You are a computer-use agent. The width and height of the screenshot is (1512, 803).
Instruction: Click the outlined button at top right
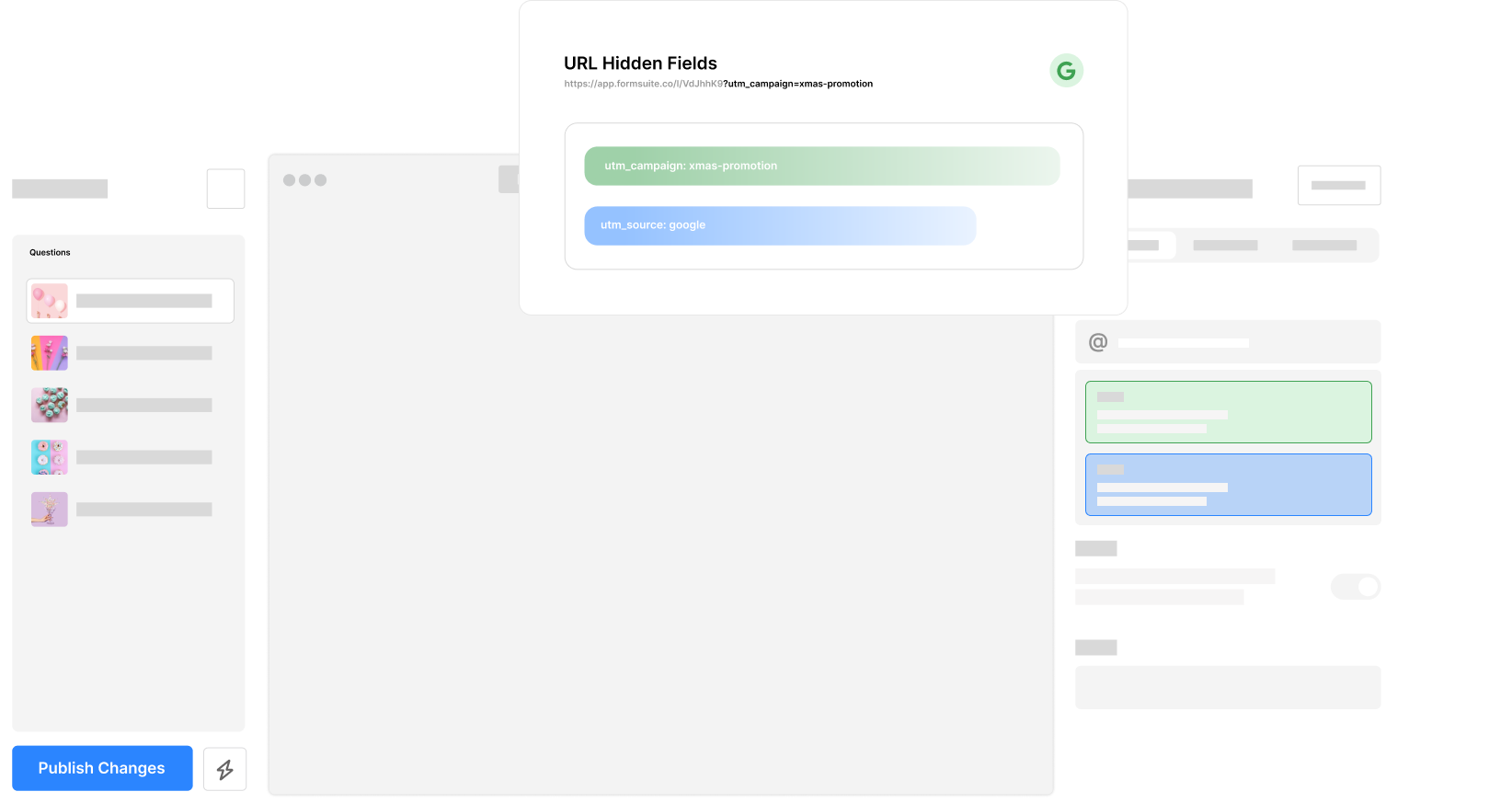[1338, 185]
